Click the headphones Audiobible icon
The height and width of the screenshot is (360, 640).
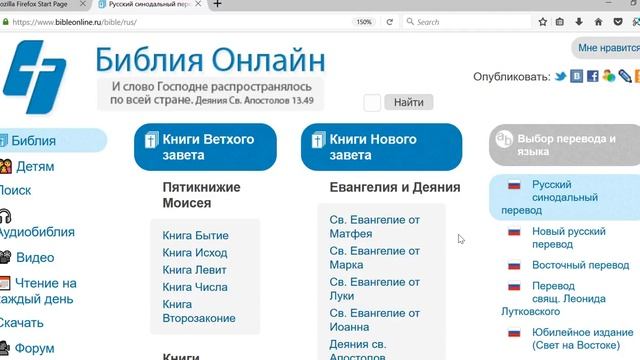tap(5, 216)
